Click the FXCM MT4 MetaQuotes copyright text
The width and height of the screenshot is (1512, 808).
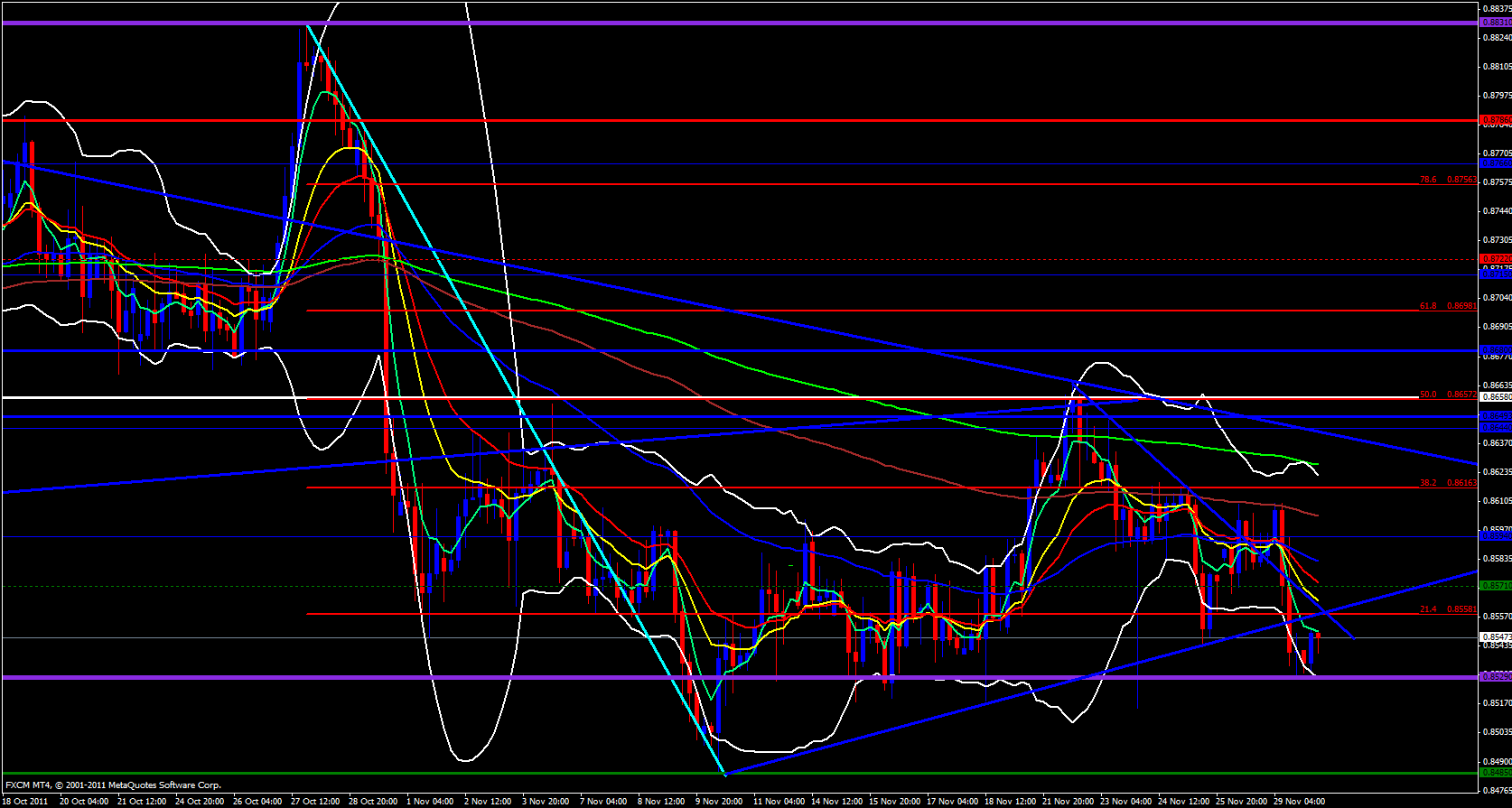[x=113, y=785]
